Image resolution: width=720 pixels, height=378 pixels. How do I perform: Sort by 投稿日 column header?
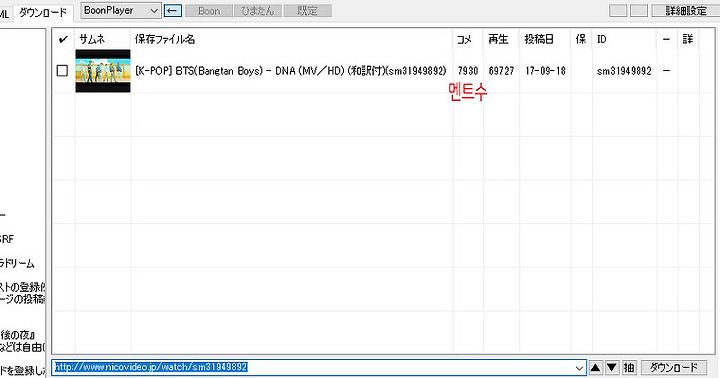pos(545,39)
